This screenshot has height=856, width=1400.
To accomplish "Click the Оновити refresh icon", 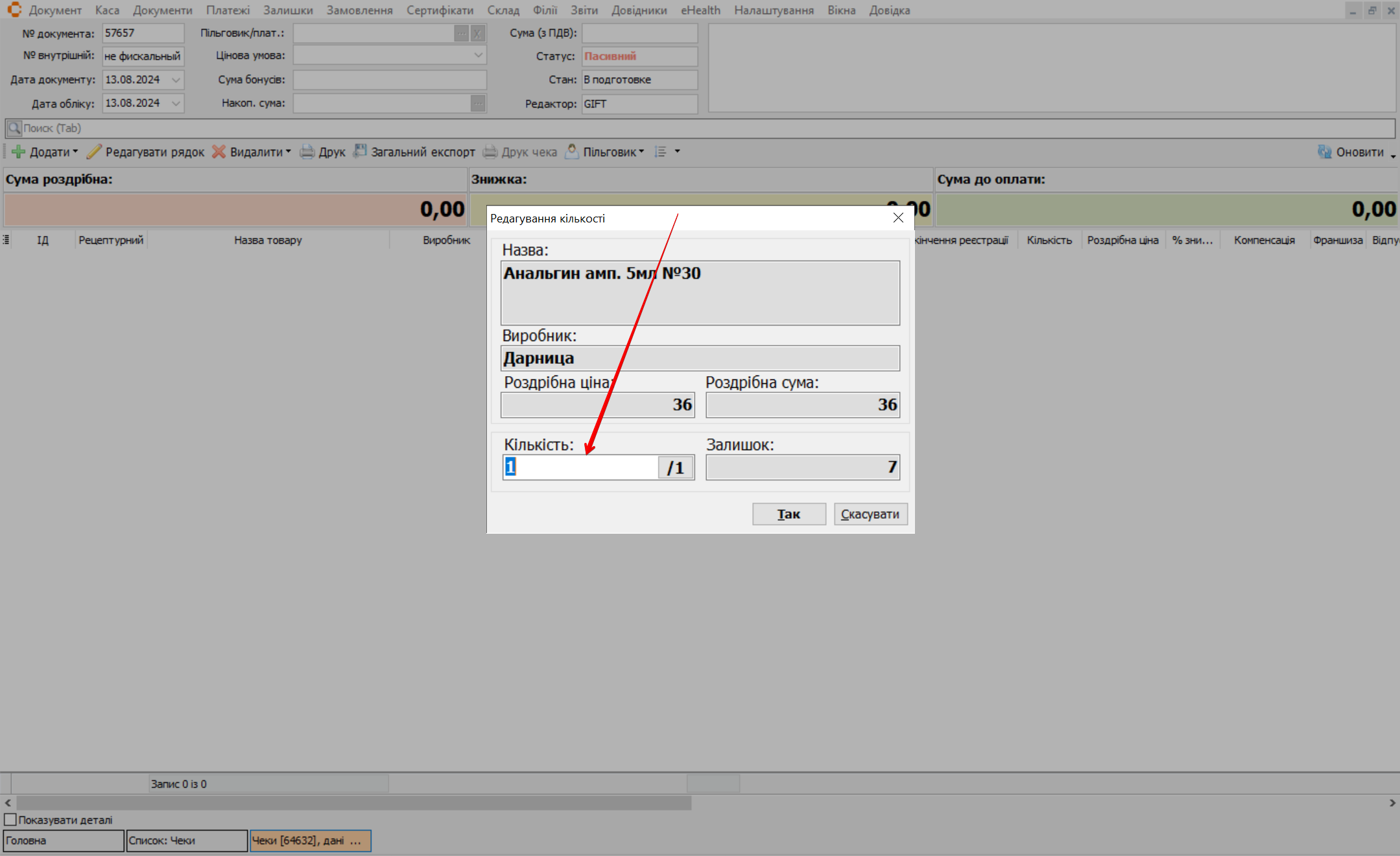I will point(1324,152).
